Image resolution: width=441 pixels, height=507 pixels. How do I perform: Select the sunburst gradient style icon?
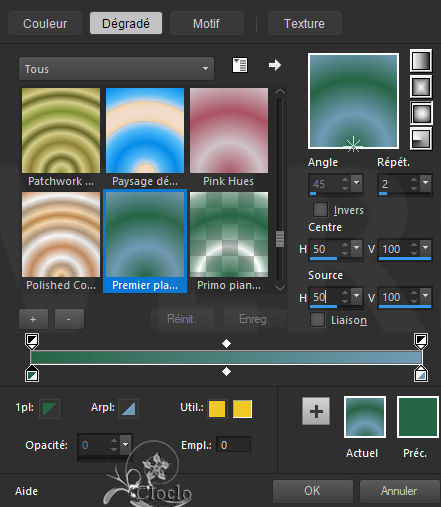[x=421, y=113]
